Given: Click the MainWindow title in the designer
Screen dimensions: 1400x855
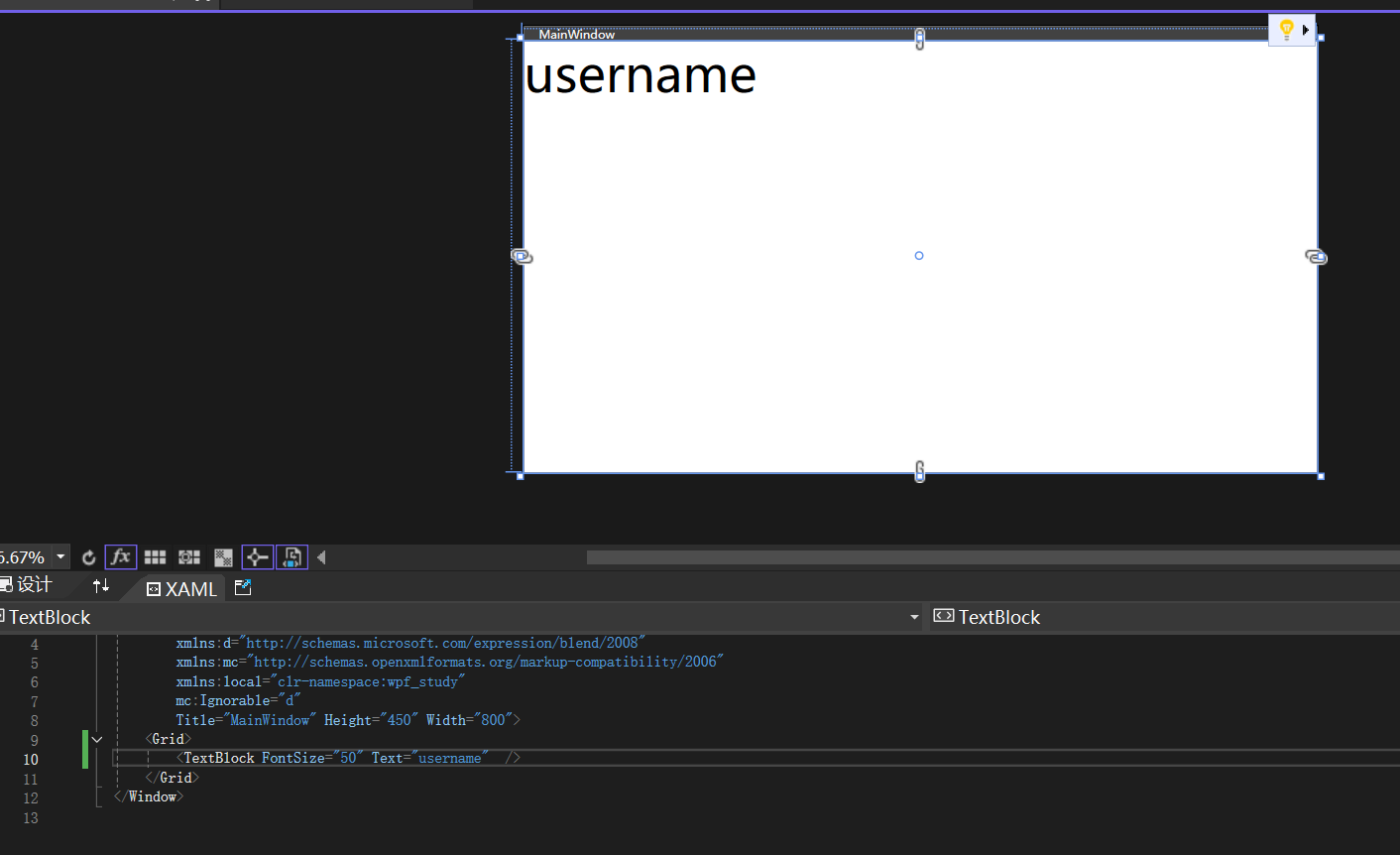Looking at the screenshot, I should pyautogui.click(x=576, y=34).
